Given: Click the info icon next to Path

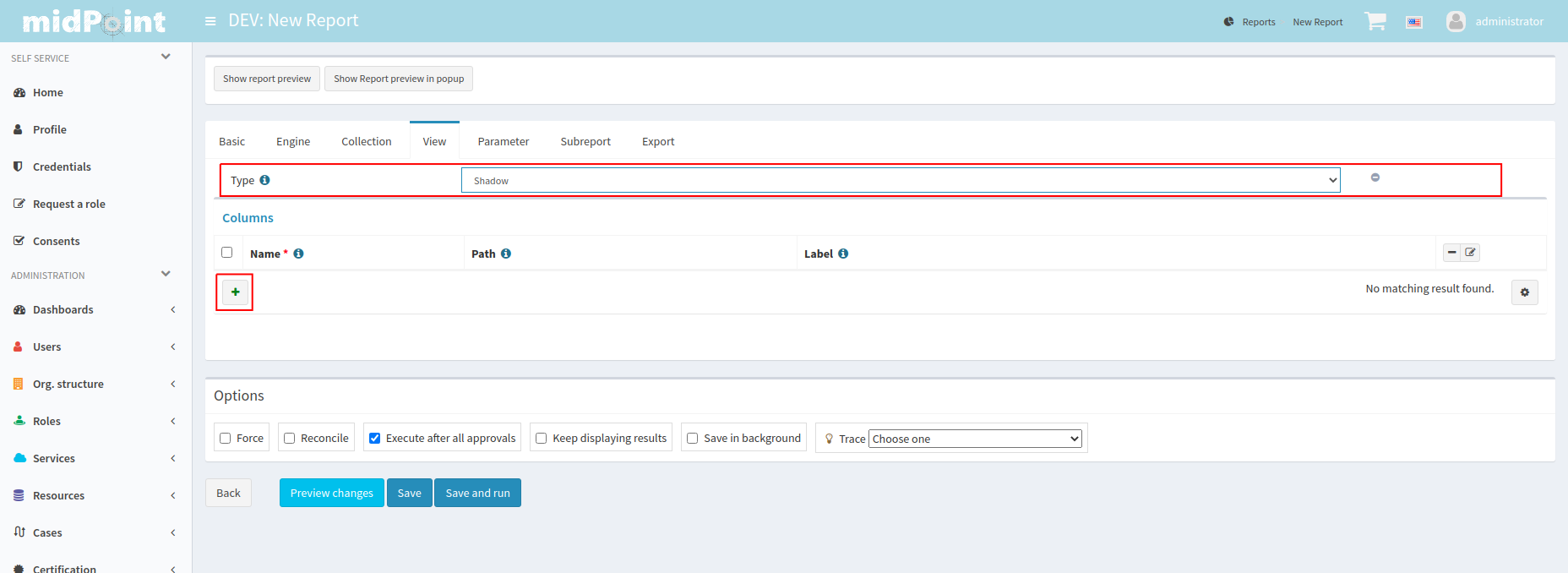Looking at the screenshot, I should click(x=505, y=254).
